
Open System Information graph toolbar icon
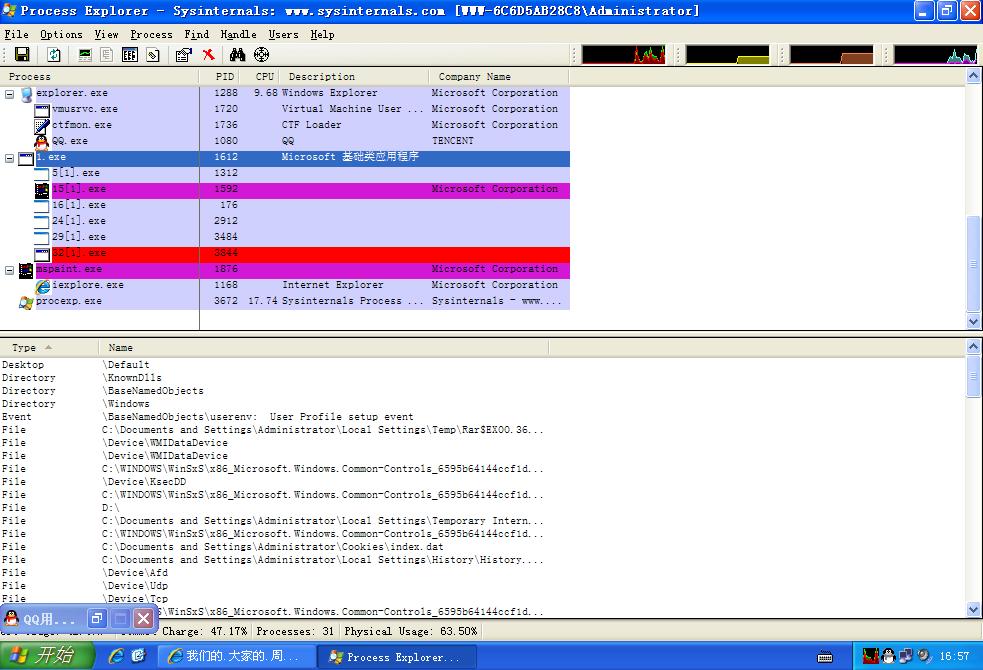click(85, 55)
